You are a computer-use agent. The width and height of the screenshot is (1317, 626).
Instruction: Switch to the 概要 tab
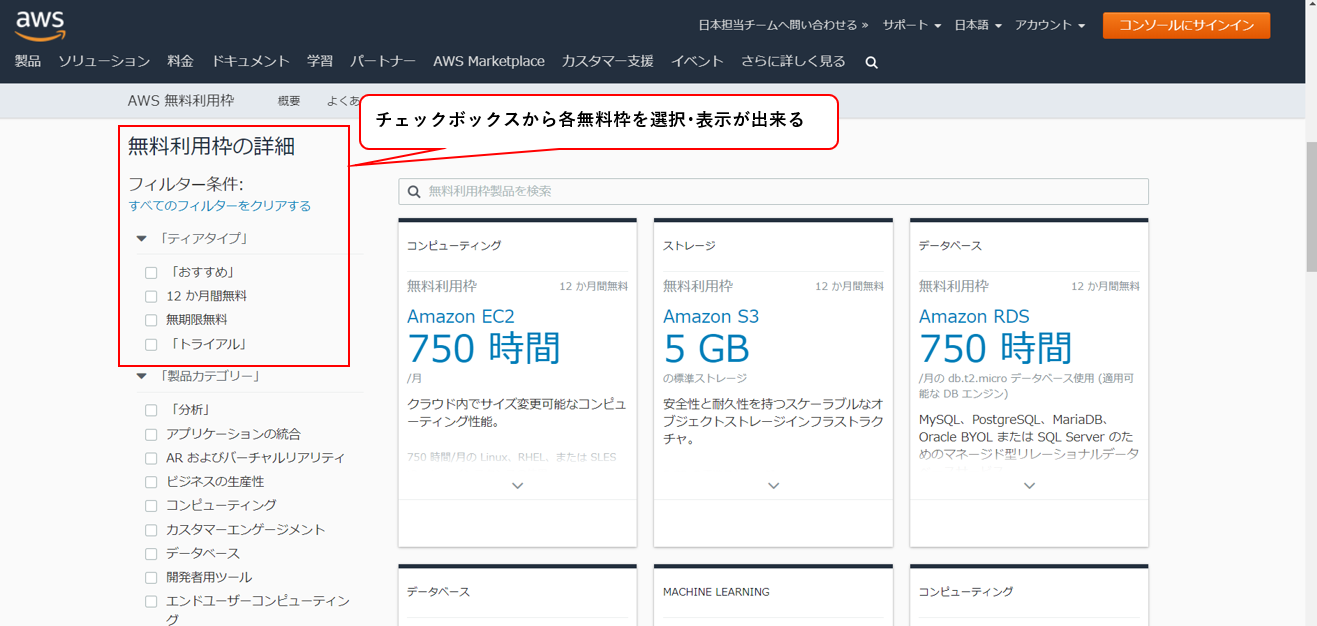click(x=288, y=100)
